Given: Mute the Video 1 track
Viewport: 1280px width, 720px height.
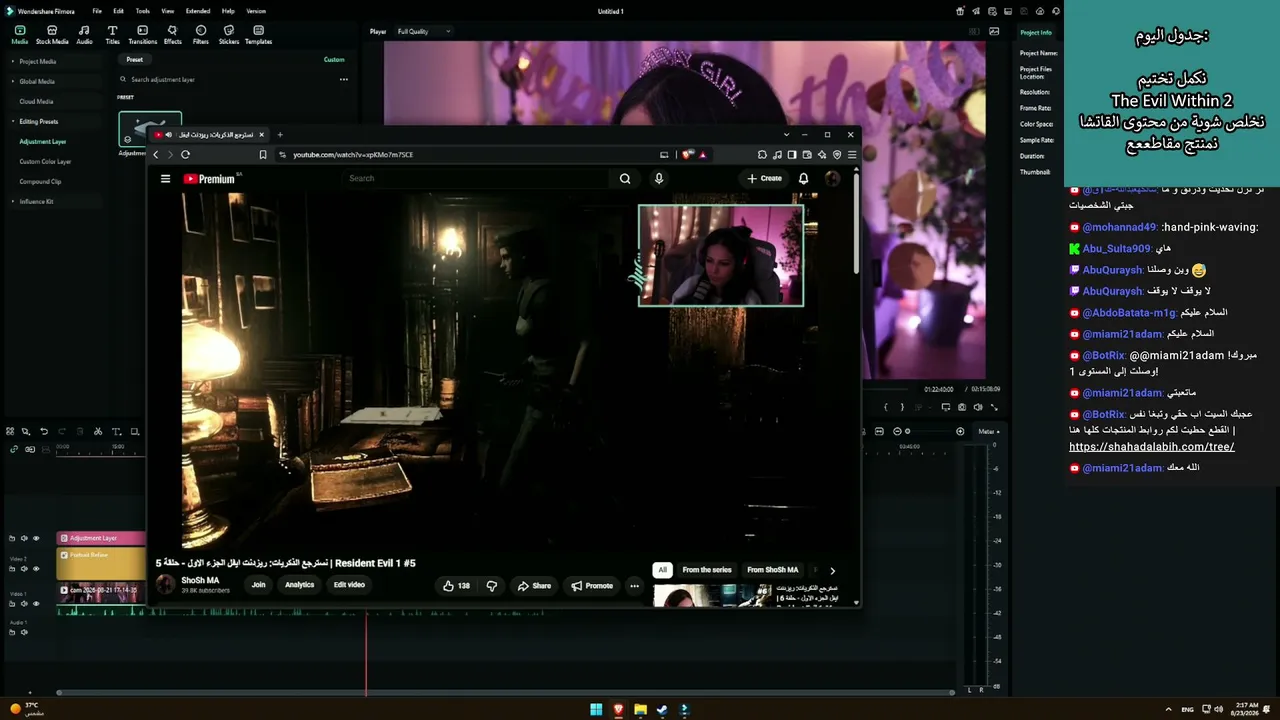Looking at the screenshot, I should 24,604.
